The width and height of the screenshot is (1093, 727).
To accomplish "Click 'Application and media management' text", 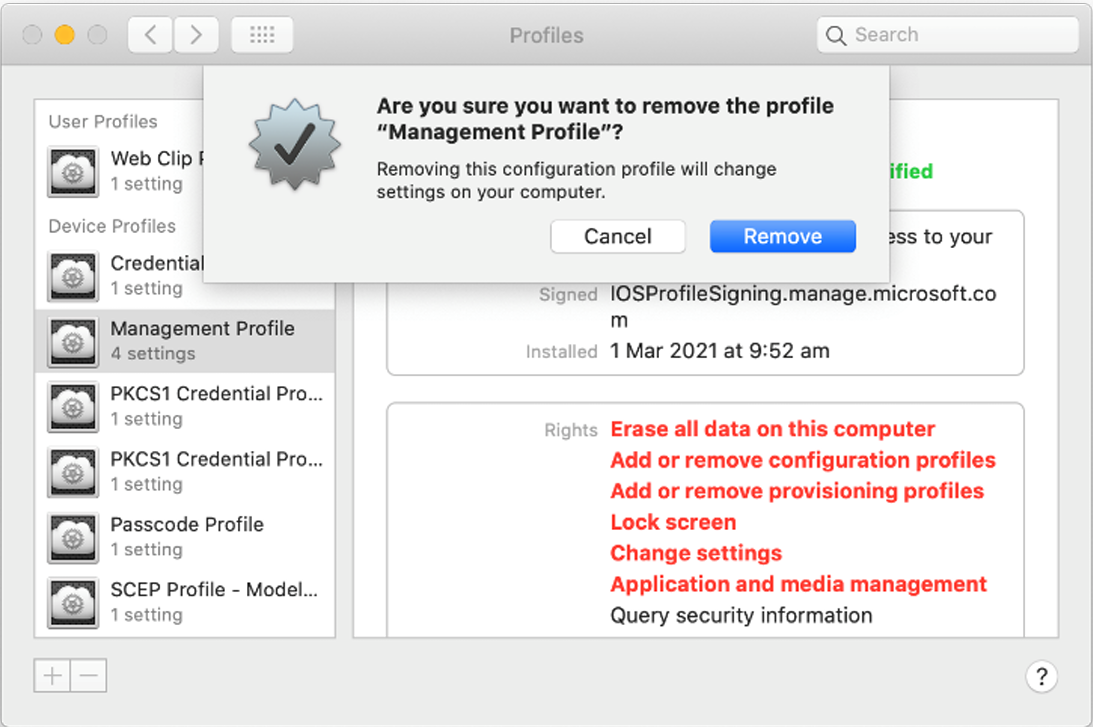I will point(798,584).
